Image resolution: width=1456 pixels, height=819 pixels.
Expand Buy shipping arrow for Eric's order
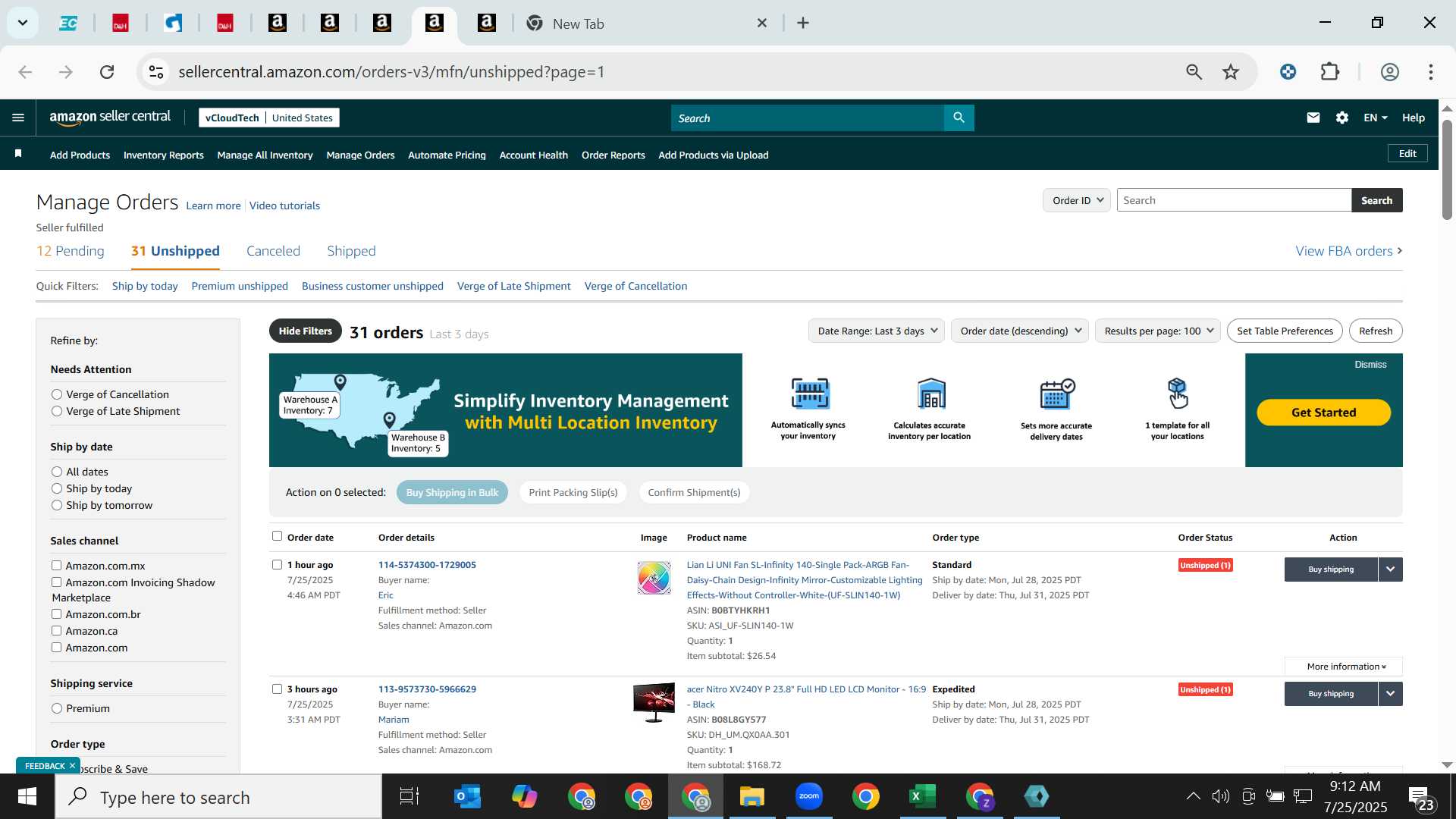coord(1390,570)
